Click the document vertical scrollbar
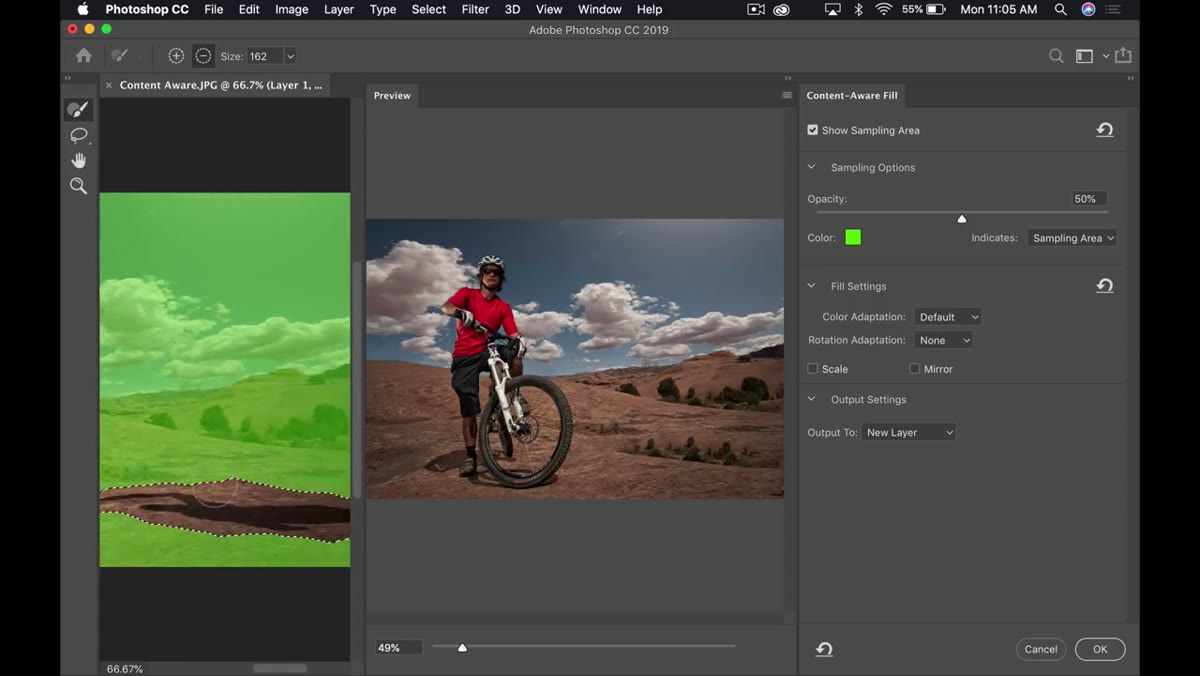The height and width of the screenshot is (676, 1200). [x=357, y=380]
